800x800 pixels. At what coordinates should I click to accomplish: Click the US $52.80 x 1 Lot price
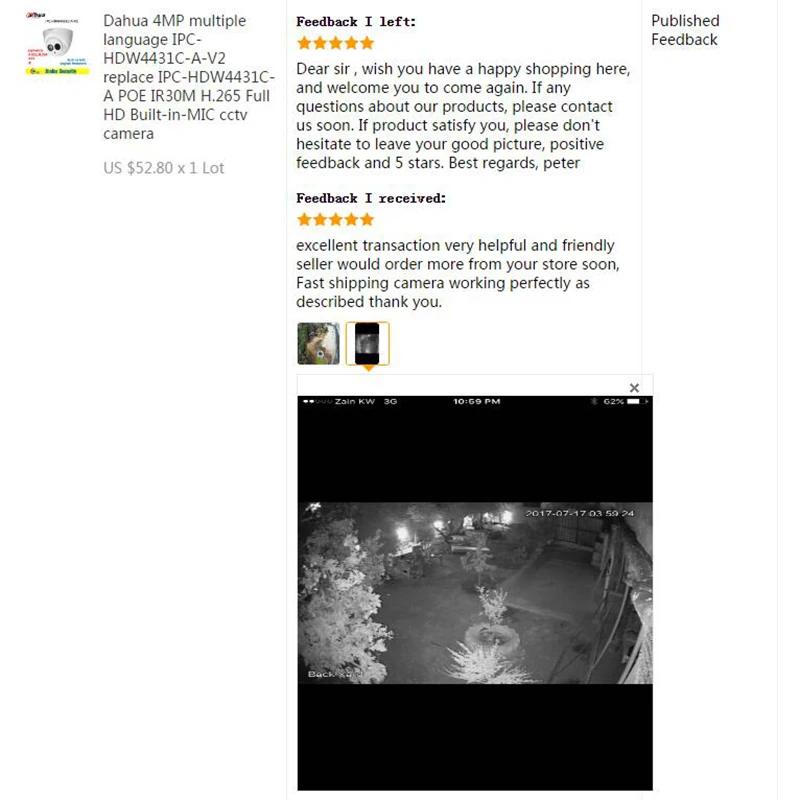point(164,168)
